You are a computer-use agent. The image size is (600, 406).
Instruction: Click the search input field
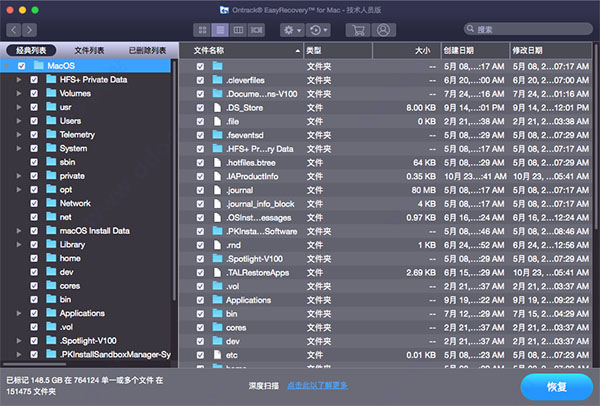[528, 29]
